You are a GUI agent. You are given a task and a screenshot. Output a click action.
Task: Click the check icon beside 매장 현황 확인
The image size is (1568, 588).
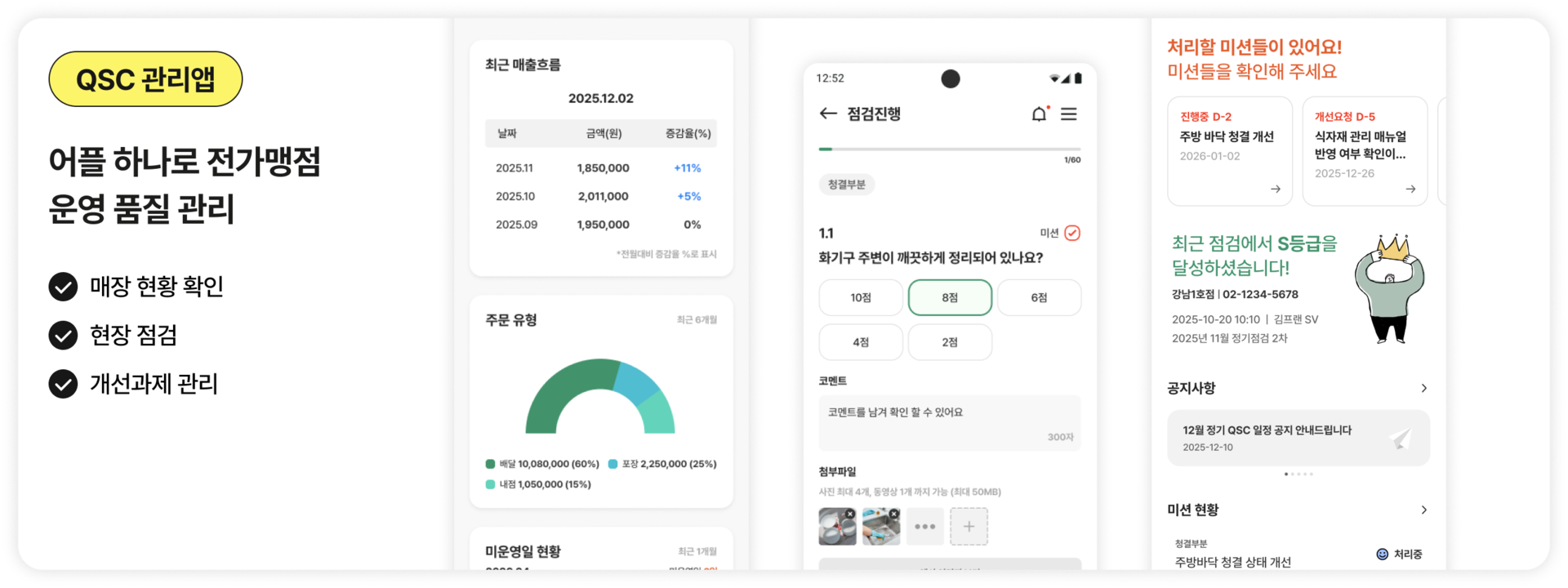[x=63, y=287]
